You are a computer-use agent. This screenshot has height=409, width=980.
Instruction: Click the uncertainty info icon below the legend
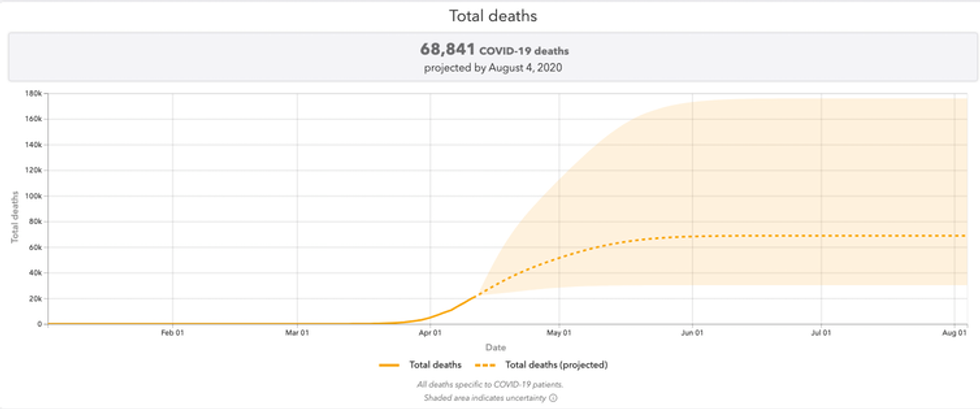click(x=552, y=397)
